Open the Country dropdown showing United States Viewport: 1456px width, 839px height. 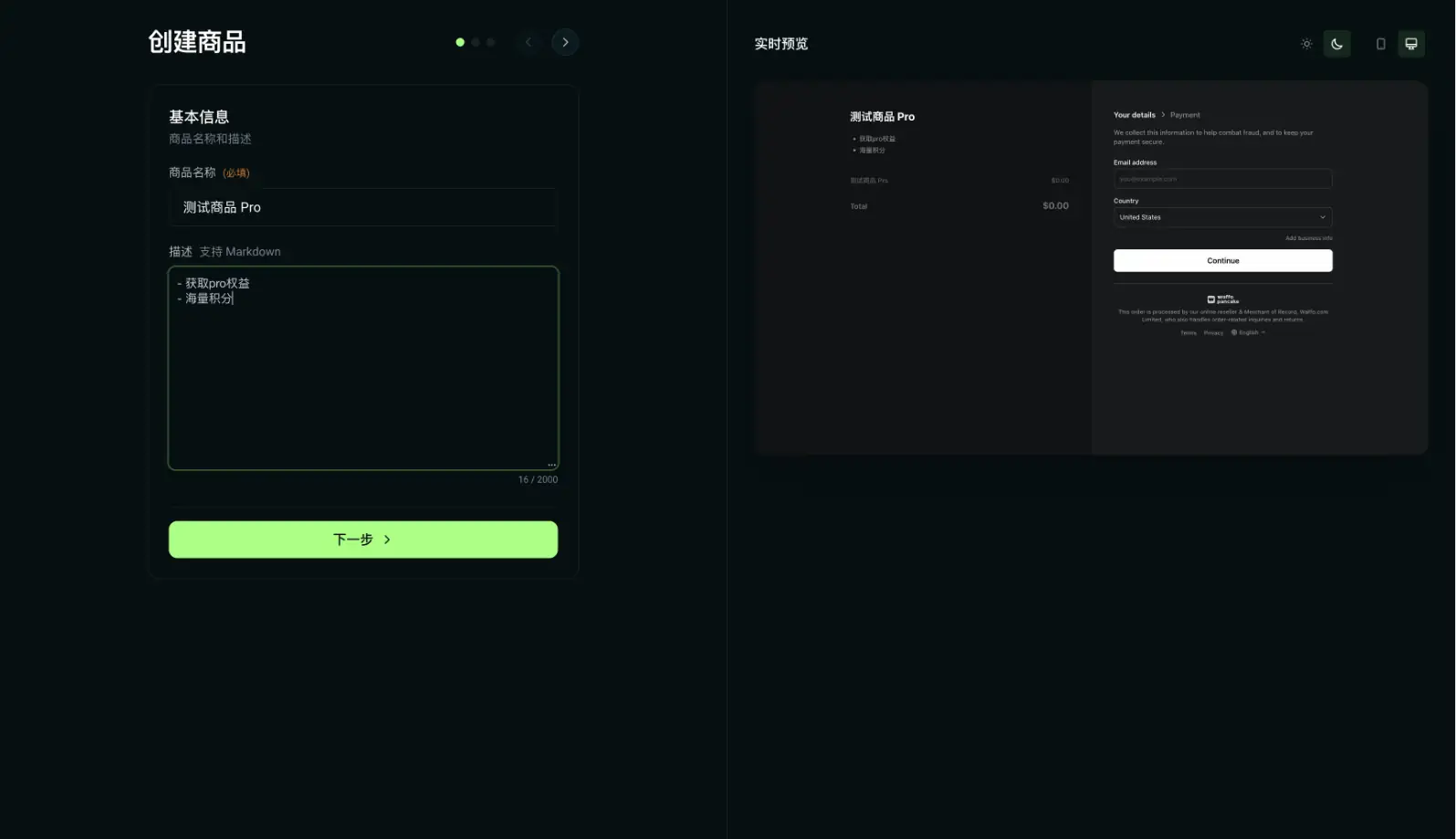point(1222,217)
